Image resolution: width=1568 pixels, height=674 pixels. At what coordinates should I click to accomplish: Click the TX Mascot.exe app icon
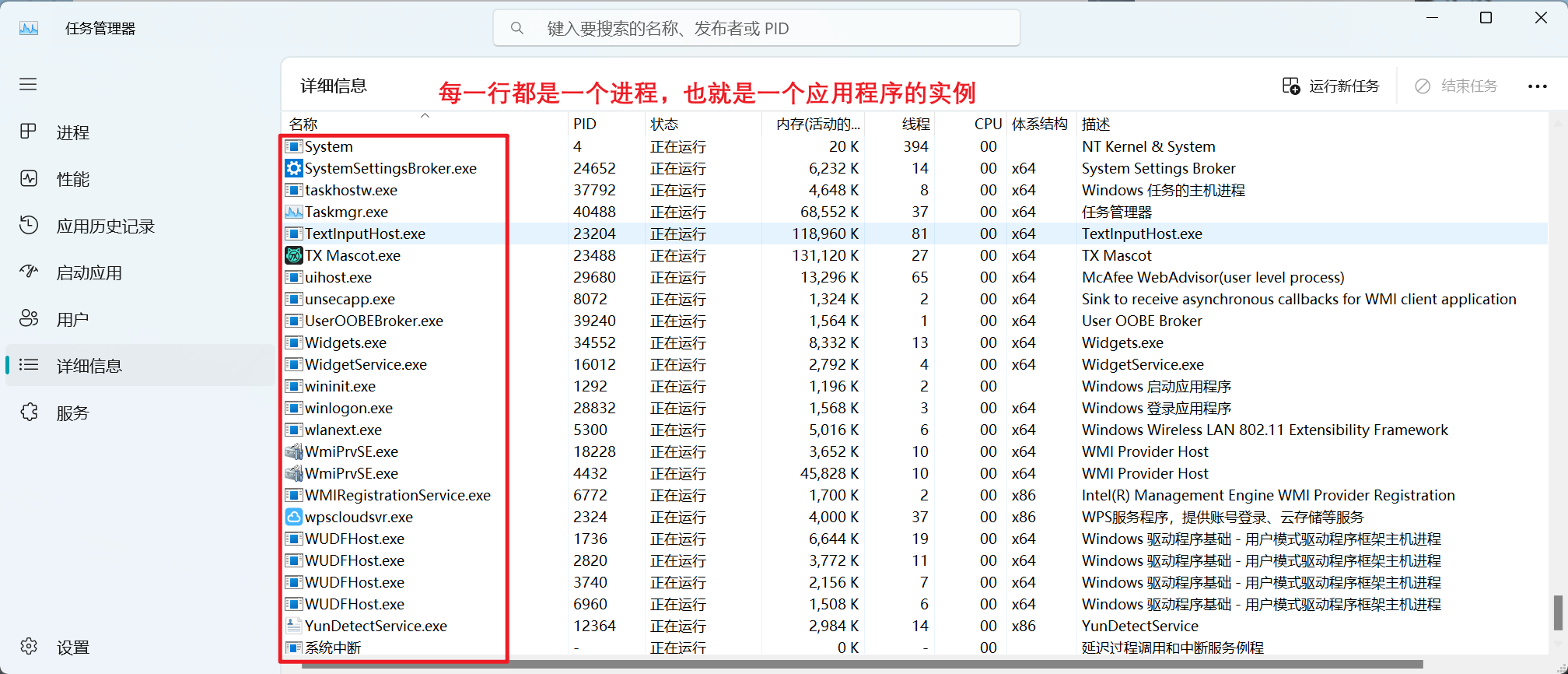pos(294,255)
